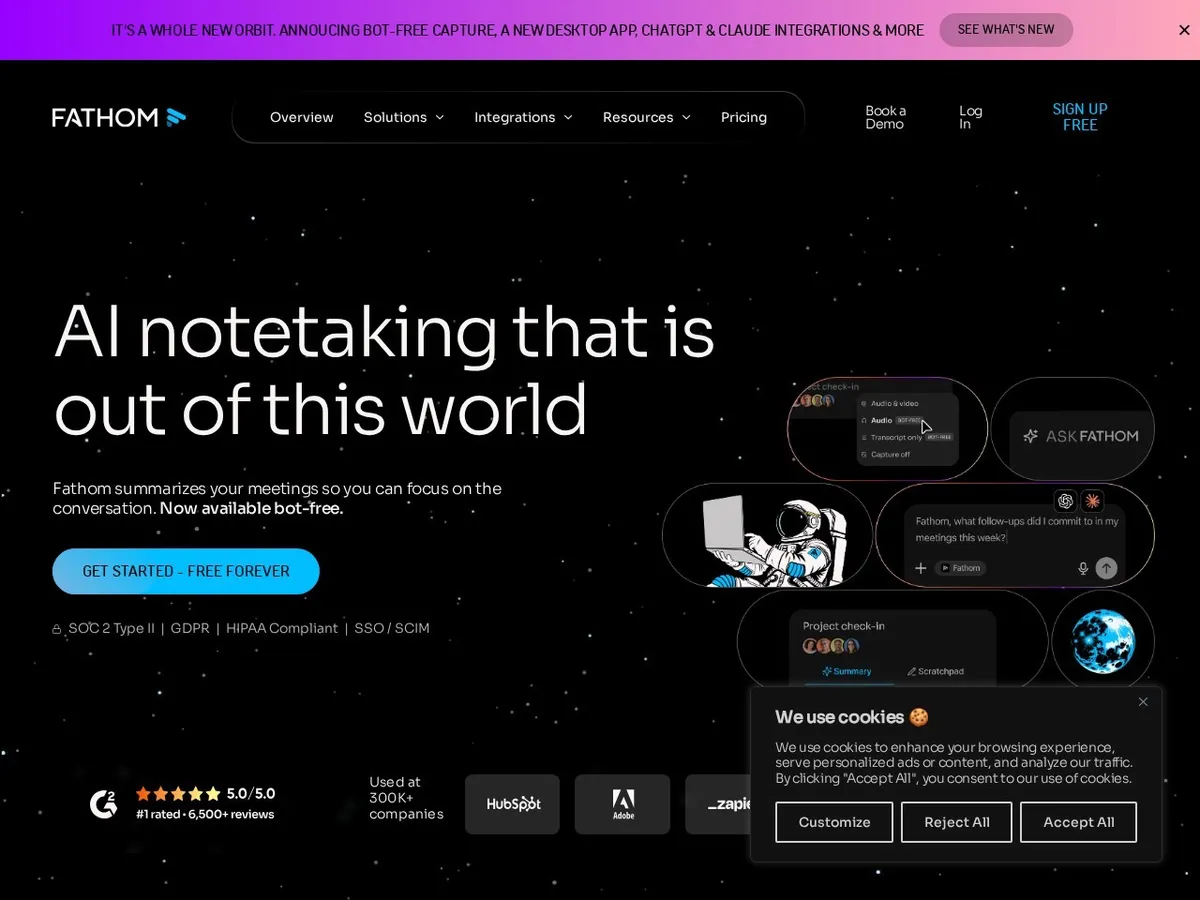Click the Book a Demo link
This screenshot has height=900, width=1200.
tap(886, 117)
